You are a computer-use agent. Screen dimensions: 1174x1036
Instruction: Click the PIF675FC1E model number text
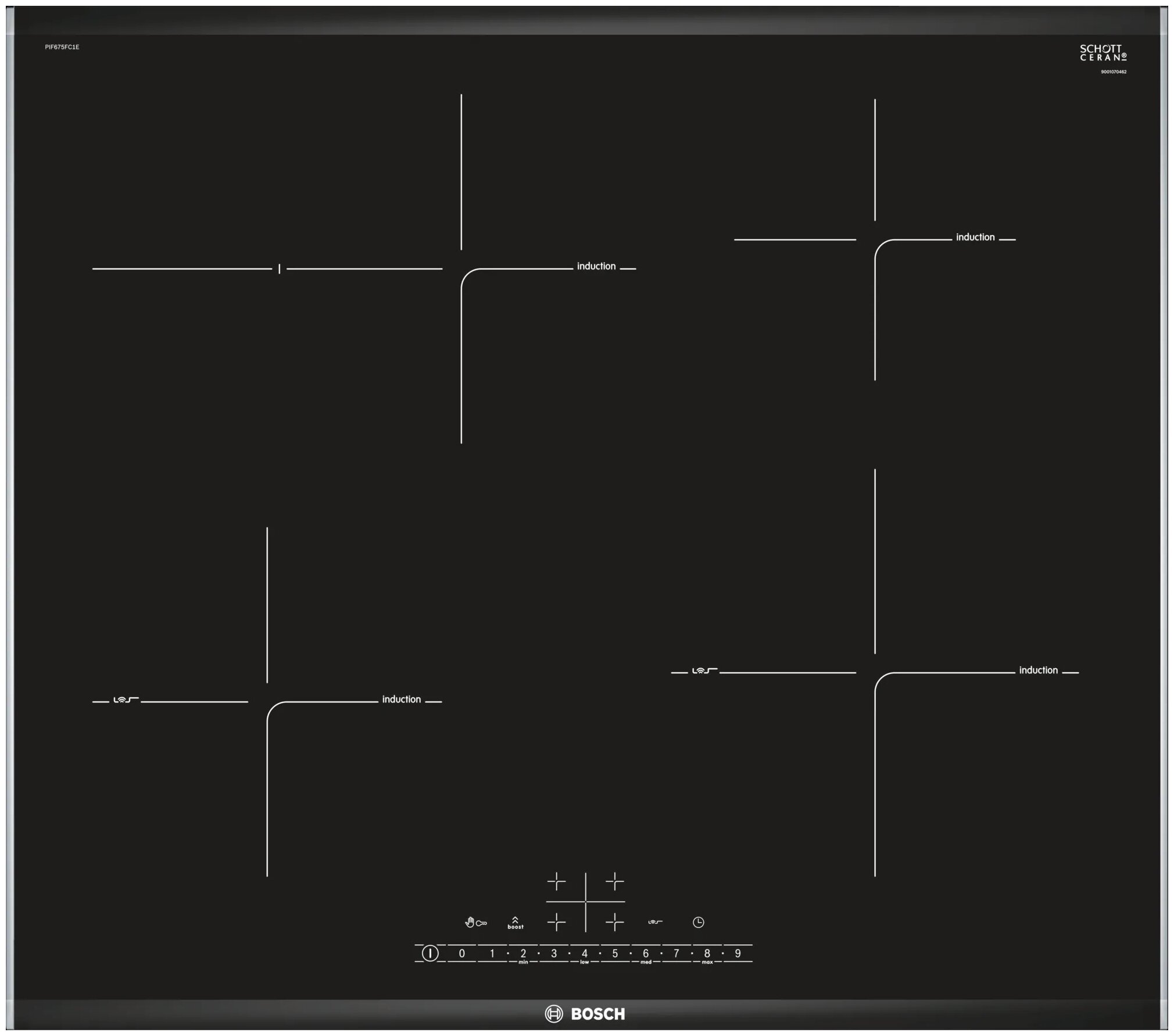[x=62, y=47]
